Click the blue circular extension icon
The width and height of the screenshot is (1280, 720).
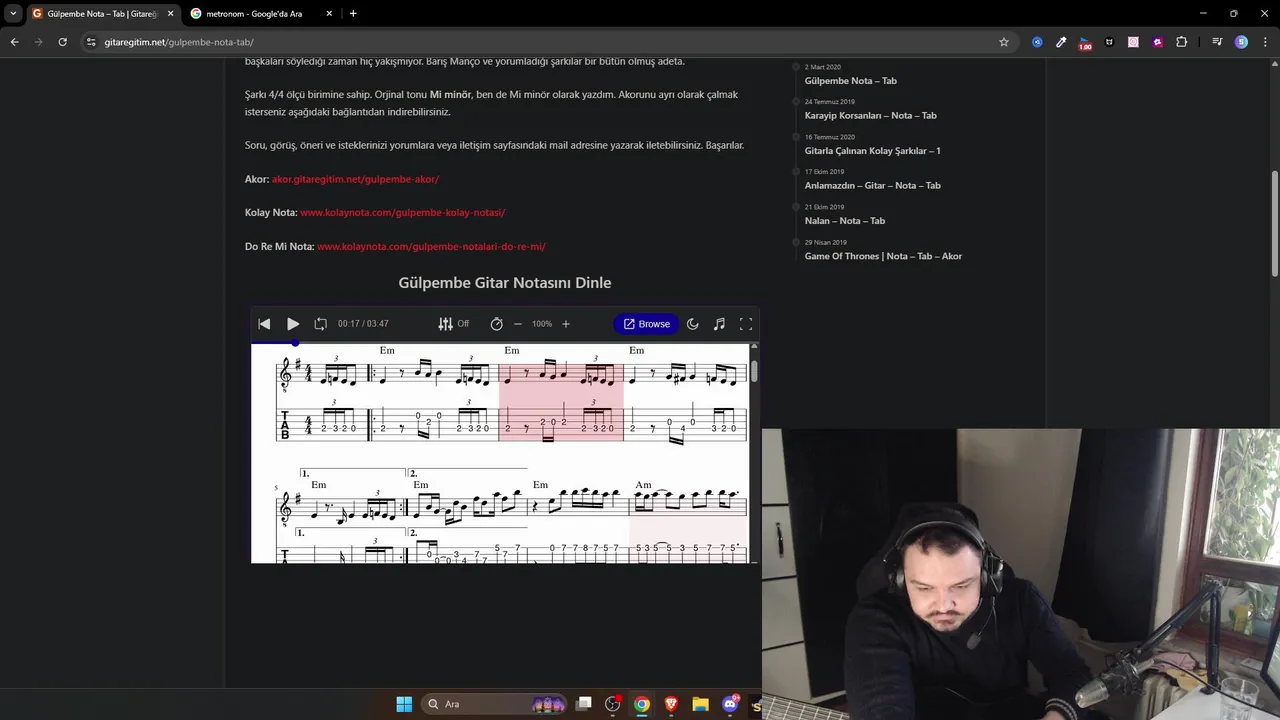click(1037, 42)
